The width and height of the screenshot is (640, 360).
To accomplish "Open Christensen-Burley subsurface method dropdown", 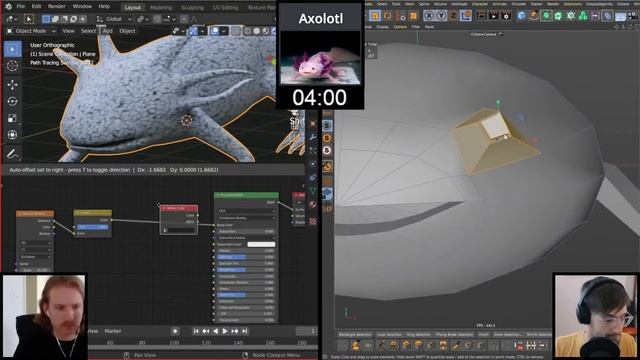I will point(246,218).
